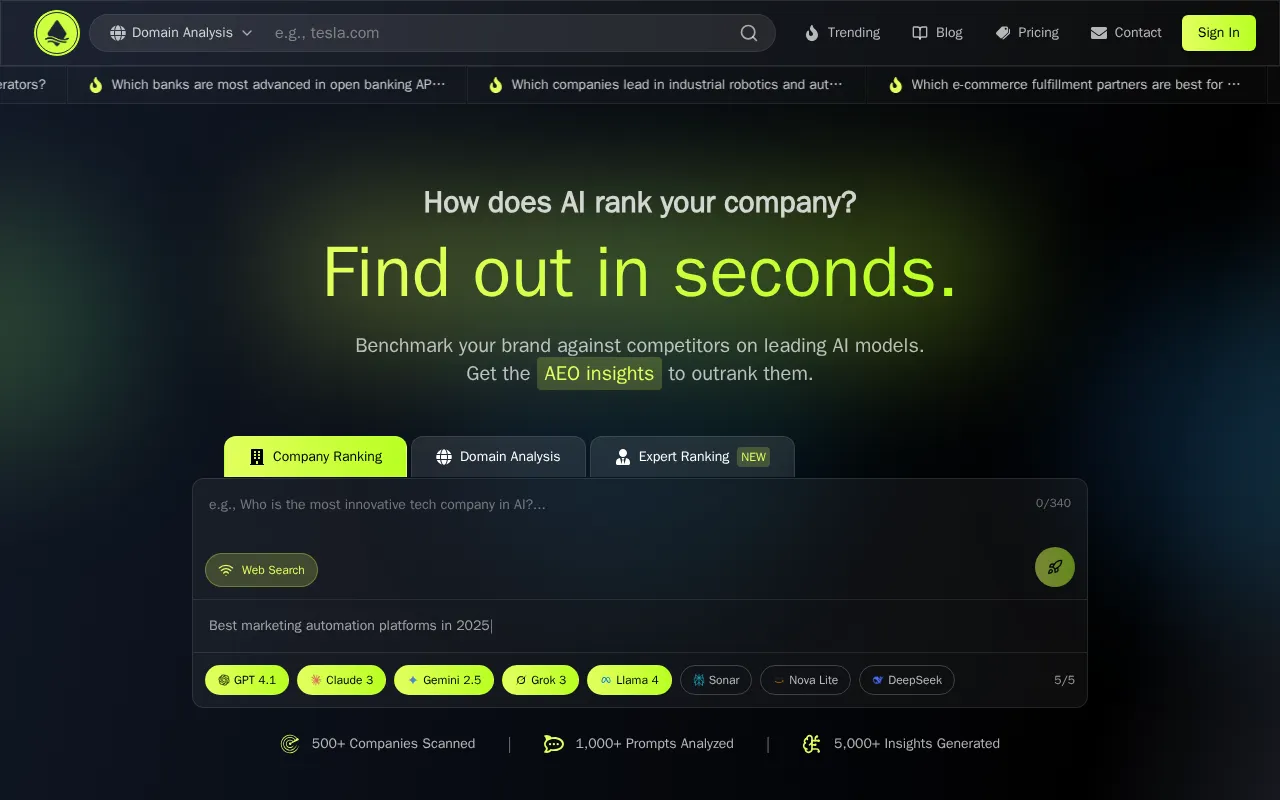This screenshot has height=800, width=1280.
Task: Open the Trending page
Action: click(x=842, y=33)
